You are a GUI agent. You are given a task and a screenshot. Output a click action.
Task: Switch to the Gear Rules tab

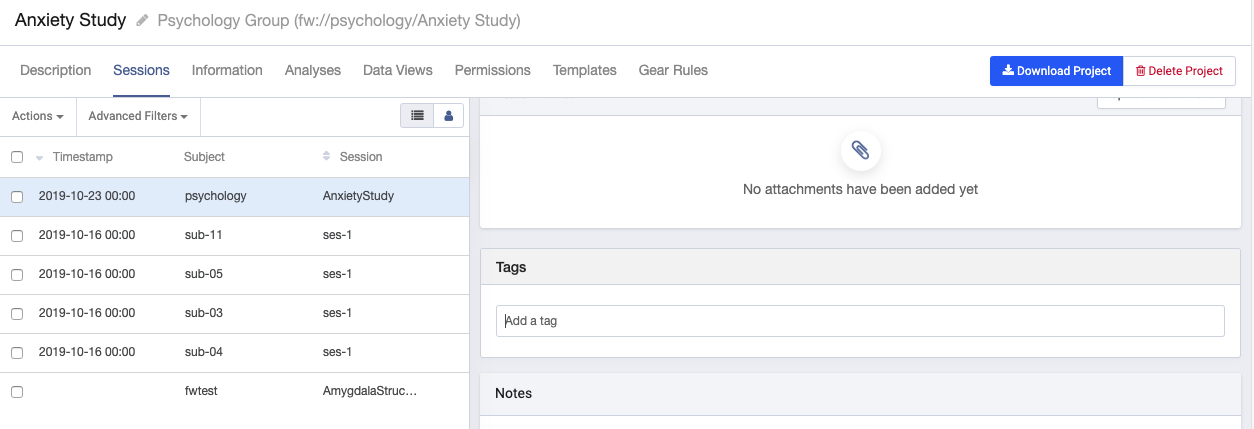coord(673,70)
